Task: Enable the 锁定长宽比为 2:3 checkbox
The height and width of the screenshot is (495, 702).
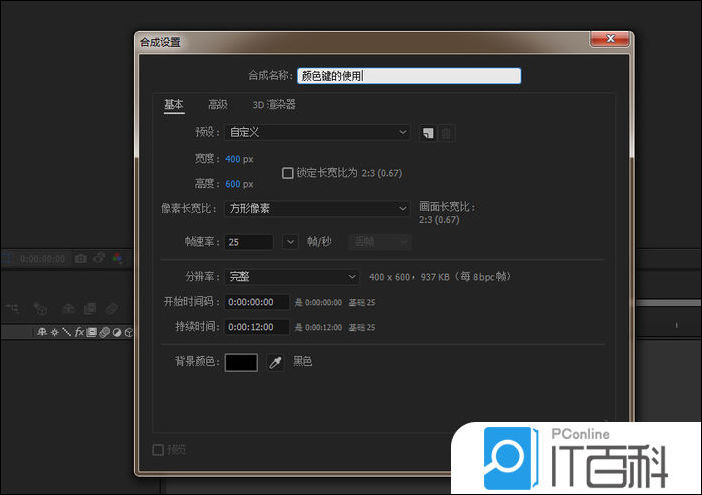Action: (x=287, y=173)
